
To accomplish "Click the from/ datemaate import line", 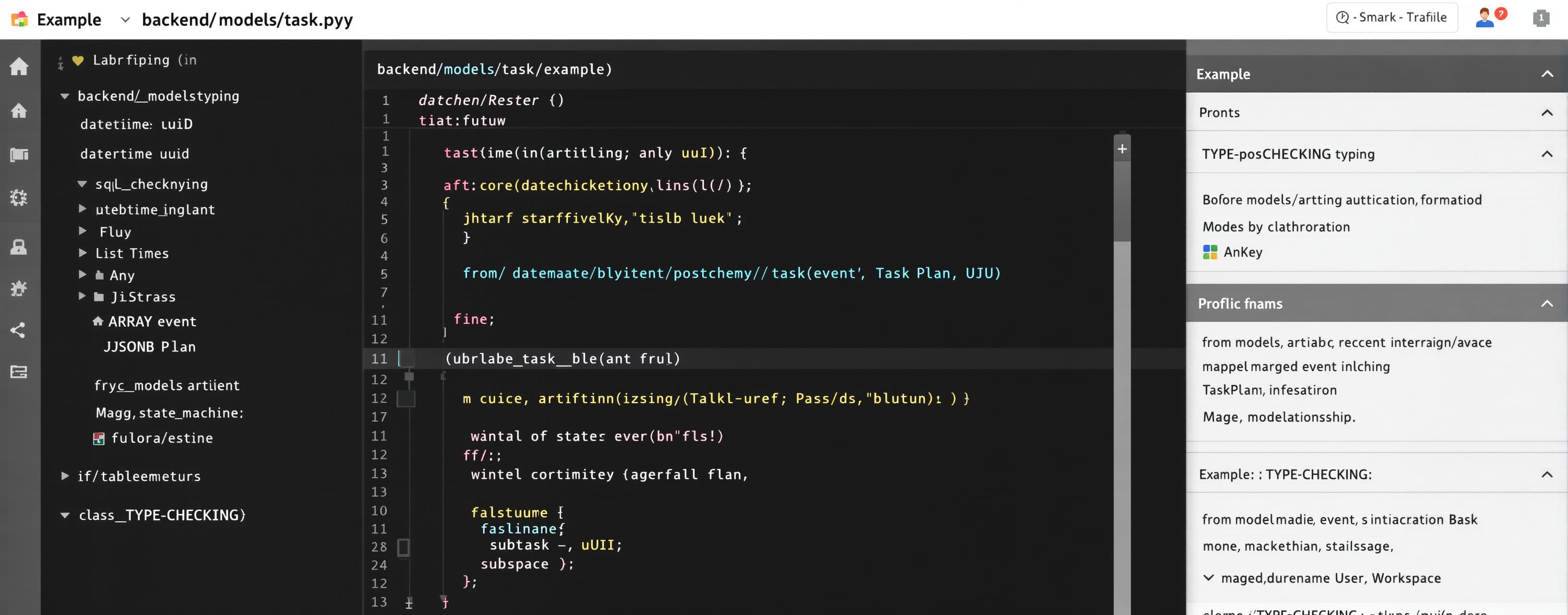I will (x=732, y=273).
